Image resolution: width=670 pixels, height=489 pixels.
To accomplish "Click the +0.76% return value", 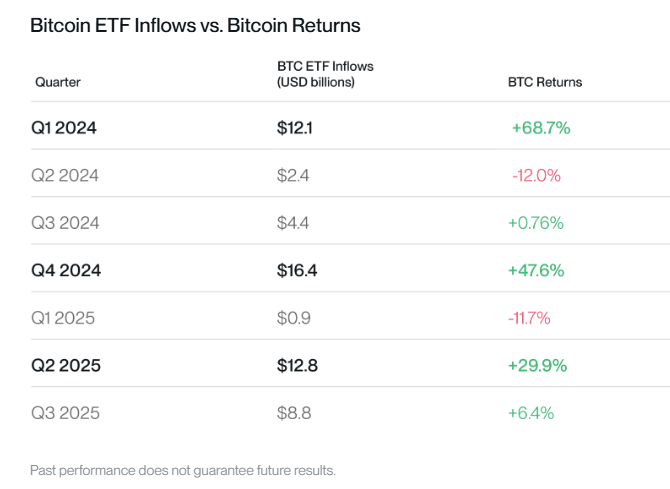I will (x=539, y=223).
